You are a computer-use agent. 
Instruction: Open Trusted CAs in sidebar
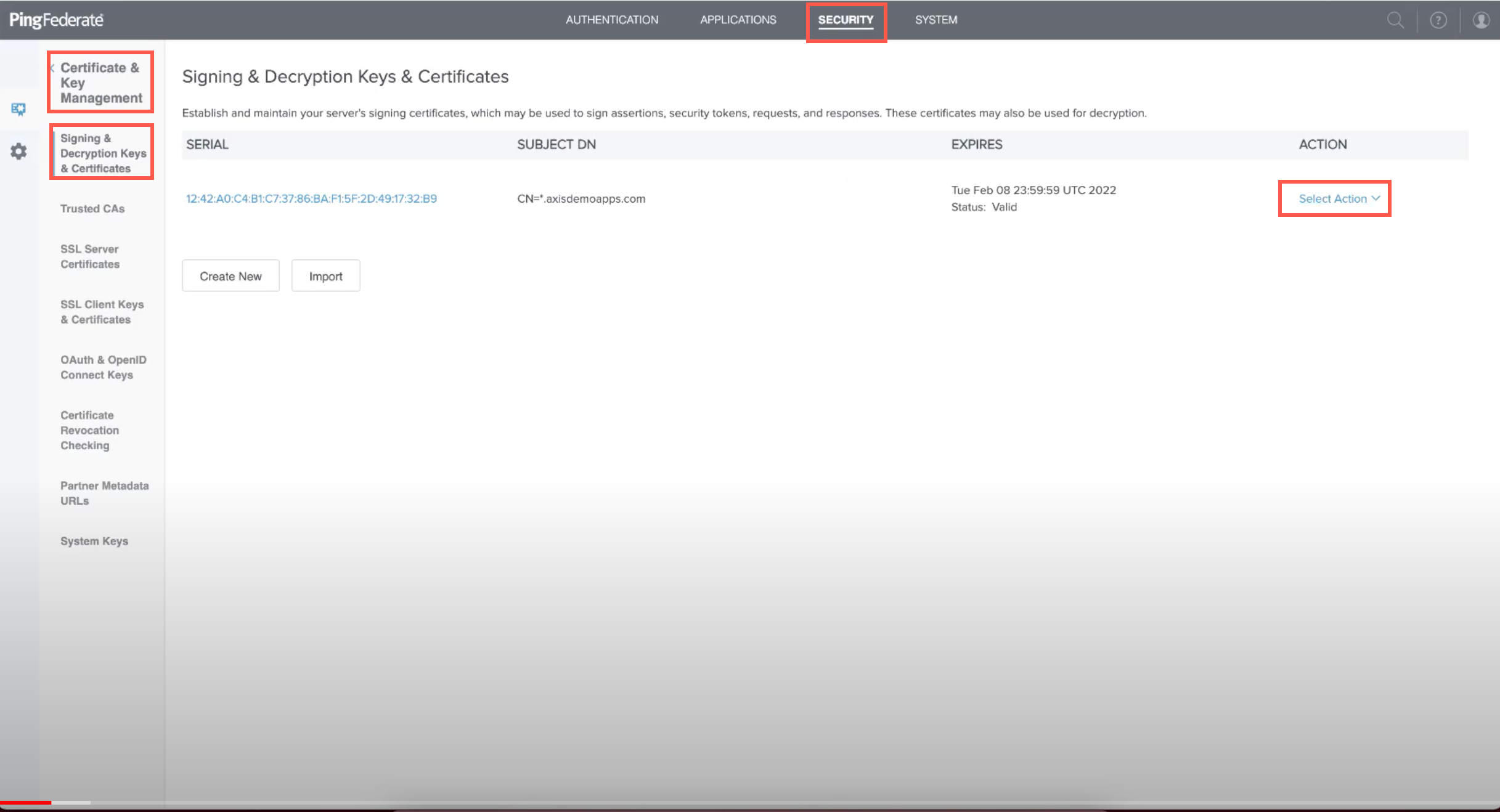[x=92, y=208]
